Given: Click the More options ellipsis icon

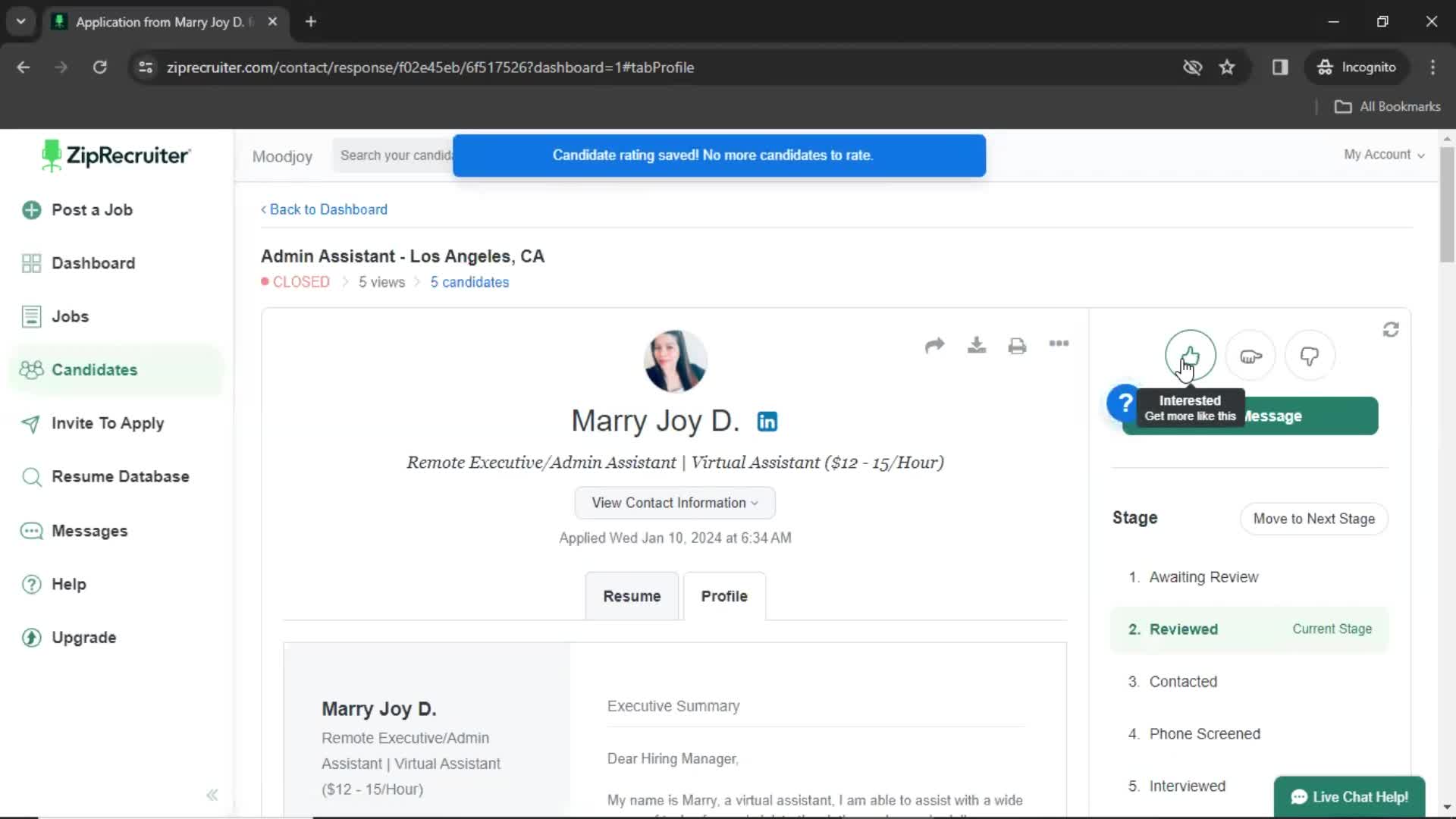Looking at the screenshot, I should click(x=1059, y=344).
